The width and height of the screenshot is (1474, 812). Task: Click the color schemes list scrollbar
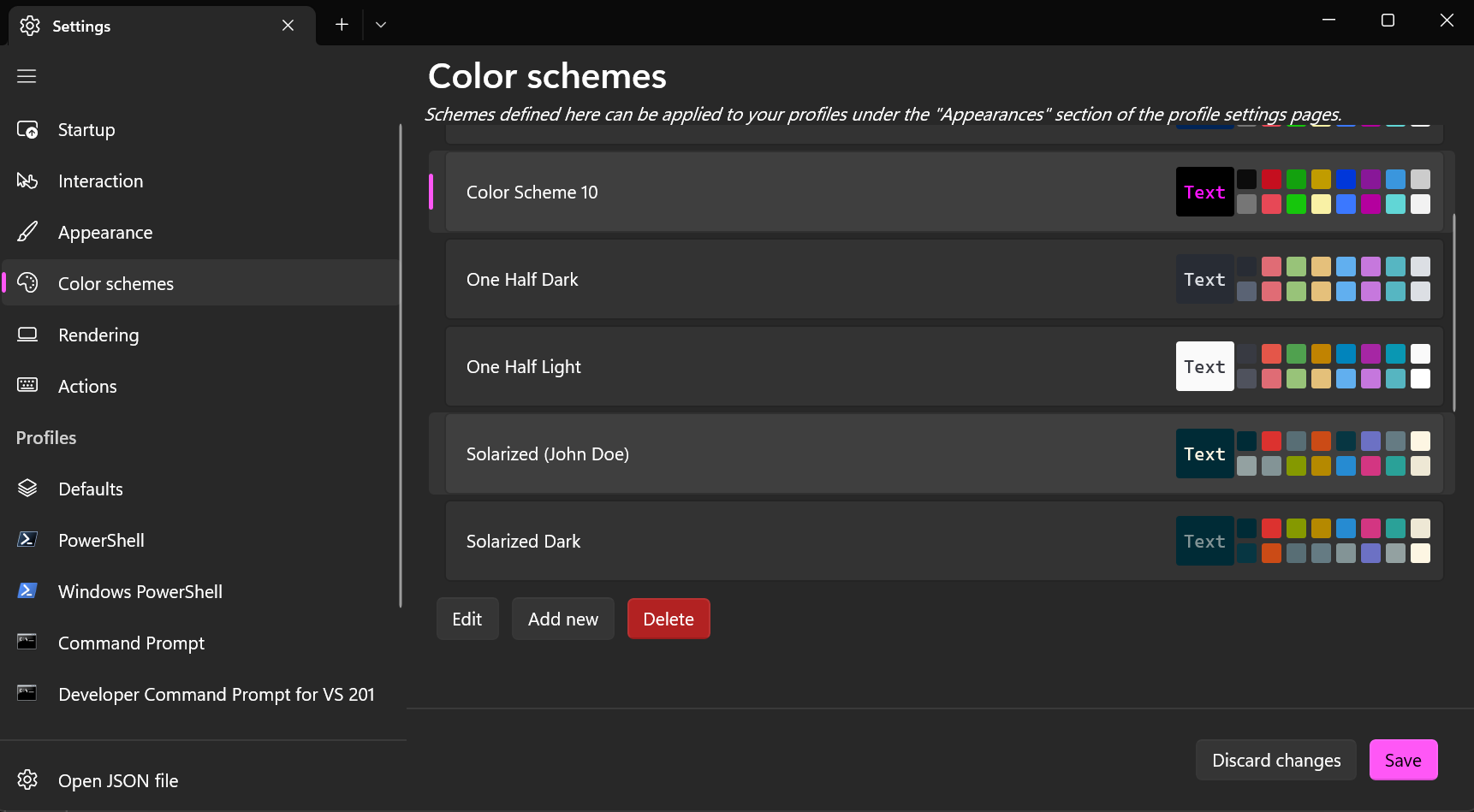click(1454, 312)
